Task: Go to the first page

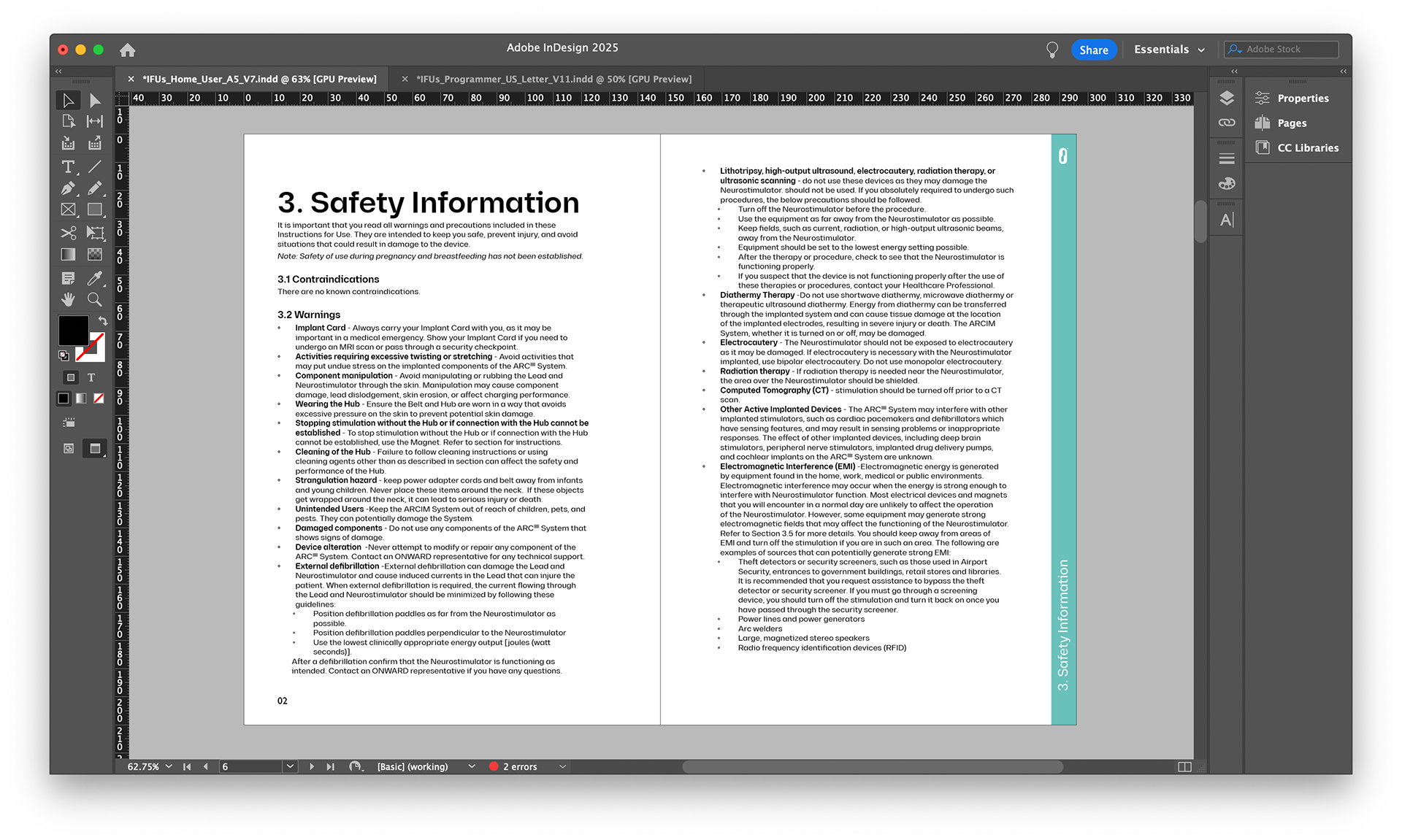Action: coord(187,766)
